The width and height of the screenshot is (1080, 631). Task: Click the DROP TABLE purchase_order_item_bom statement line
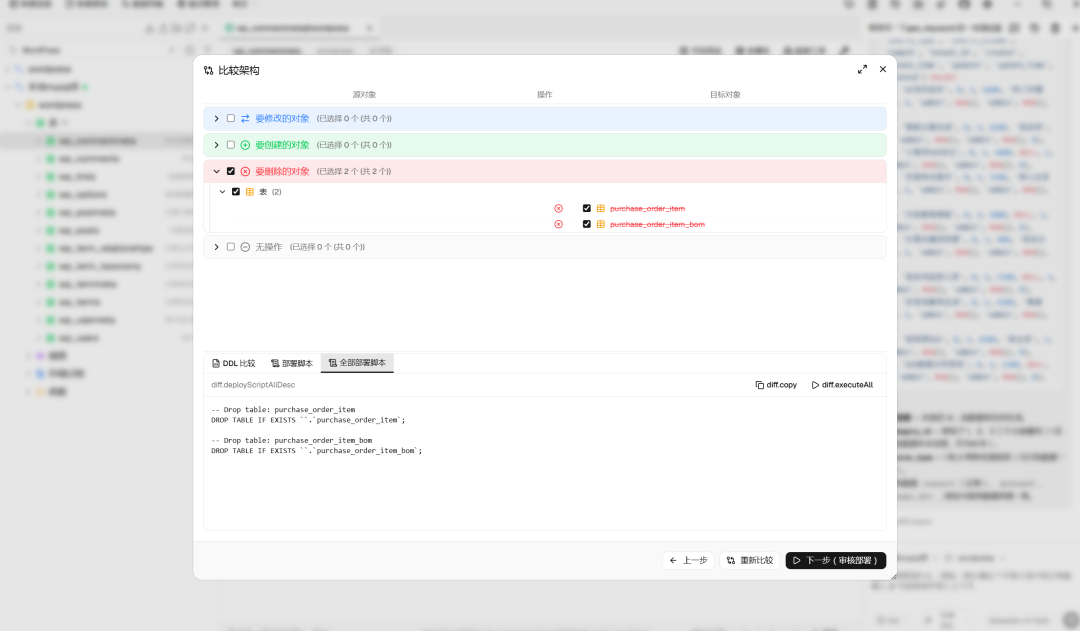coord(317,451)
